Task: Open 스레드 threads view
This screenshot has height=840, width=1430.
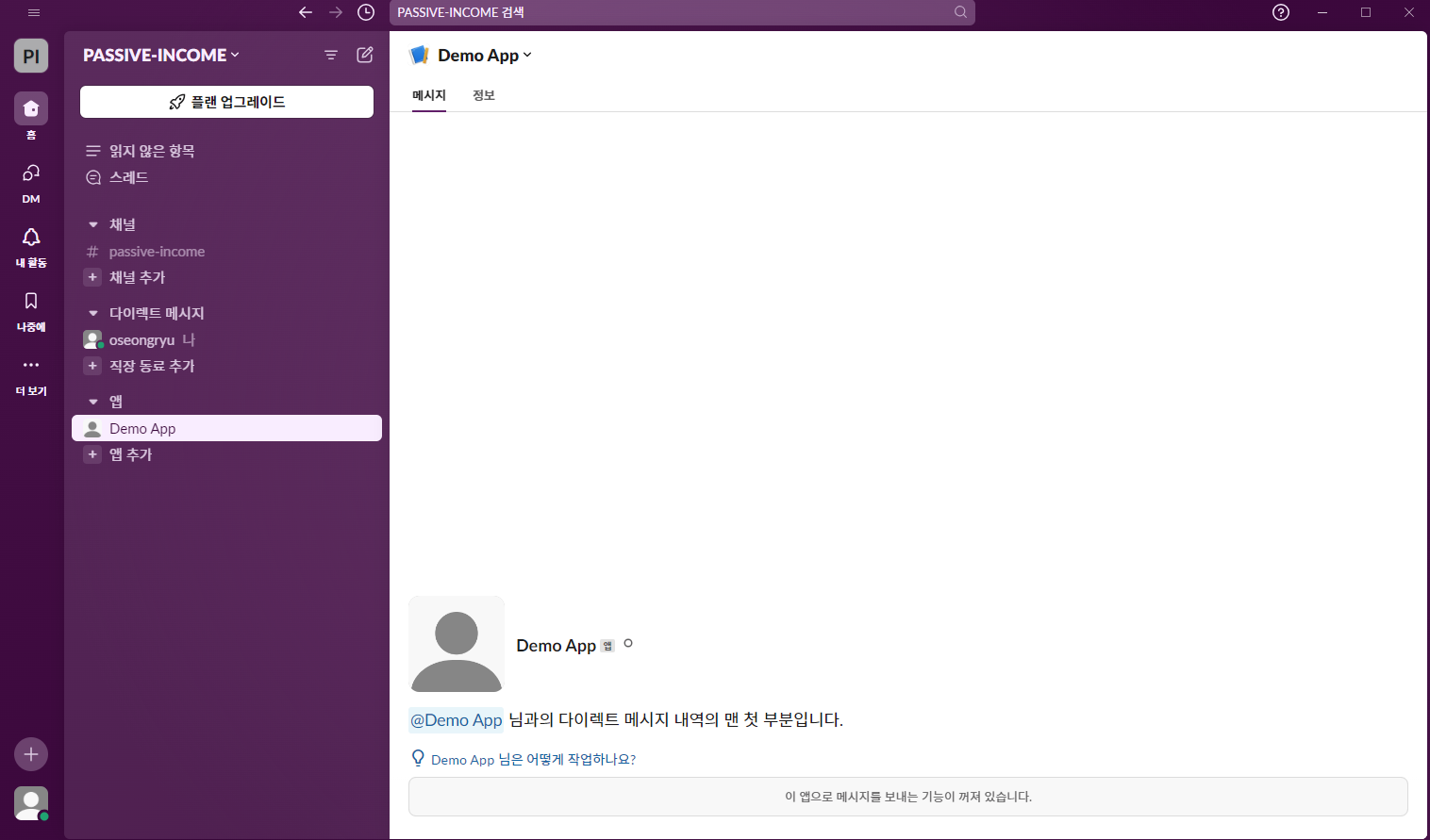Action: pos(226,177)
